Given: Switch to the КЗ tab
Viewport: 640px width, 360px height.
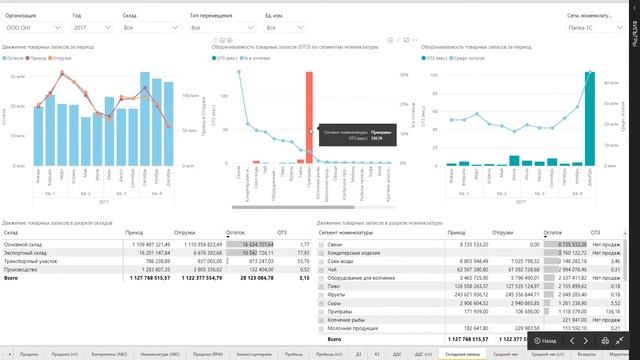Looking at the screenshot, I should coord(377,354).
